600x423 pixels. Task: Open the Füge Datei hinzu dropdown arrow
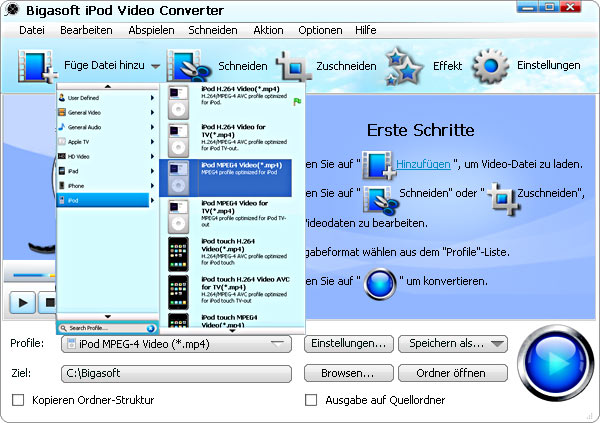155,66
